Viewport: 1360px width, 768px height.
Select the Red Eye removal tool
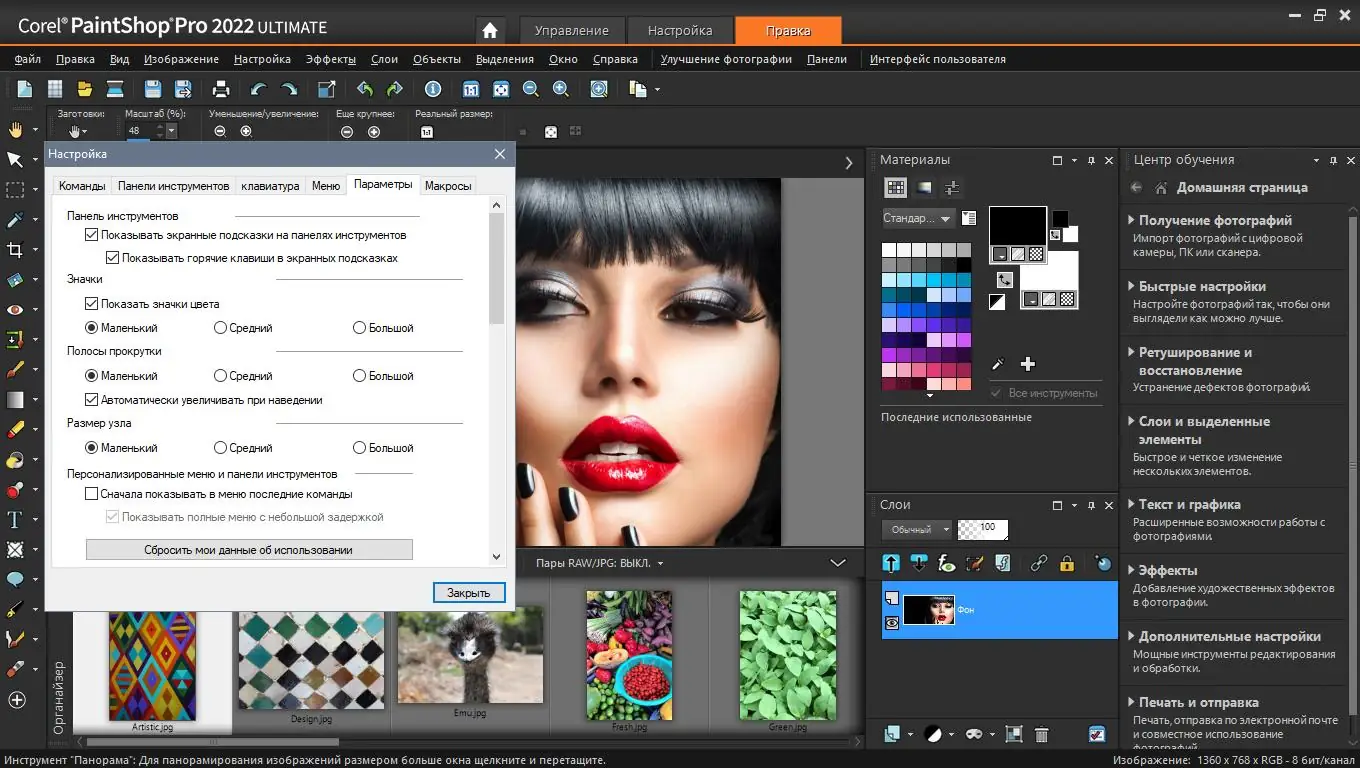tap(16, 306)
